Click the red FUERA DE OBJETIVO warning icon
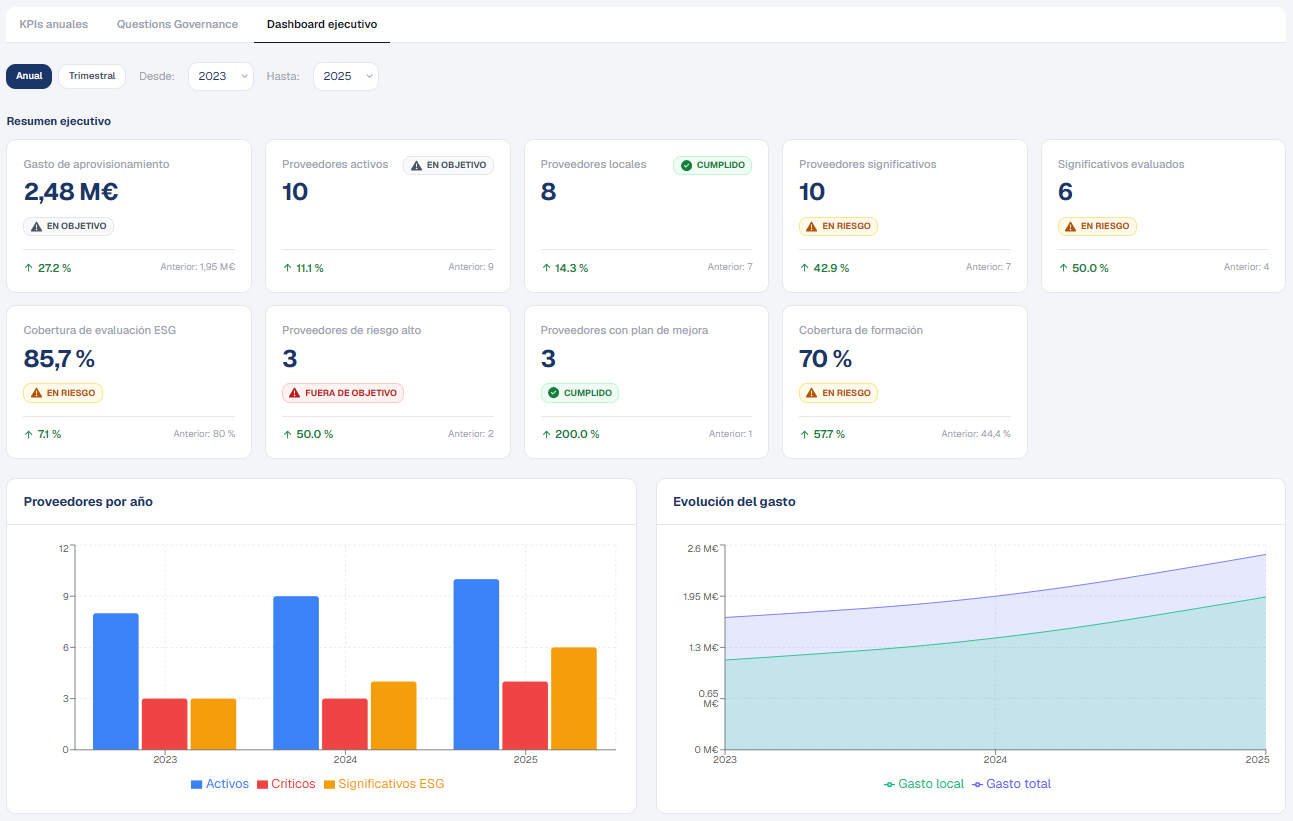Image resolution: width=1293 pixels, height=821 pixels. point(295,393)
